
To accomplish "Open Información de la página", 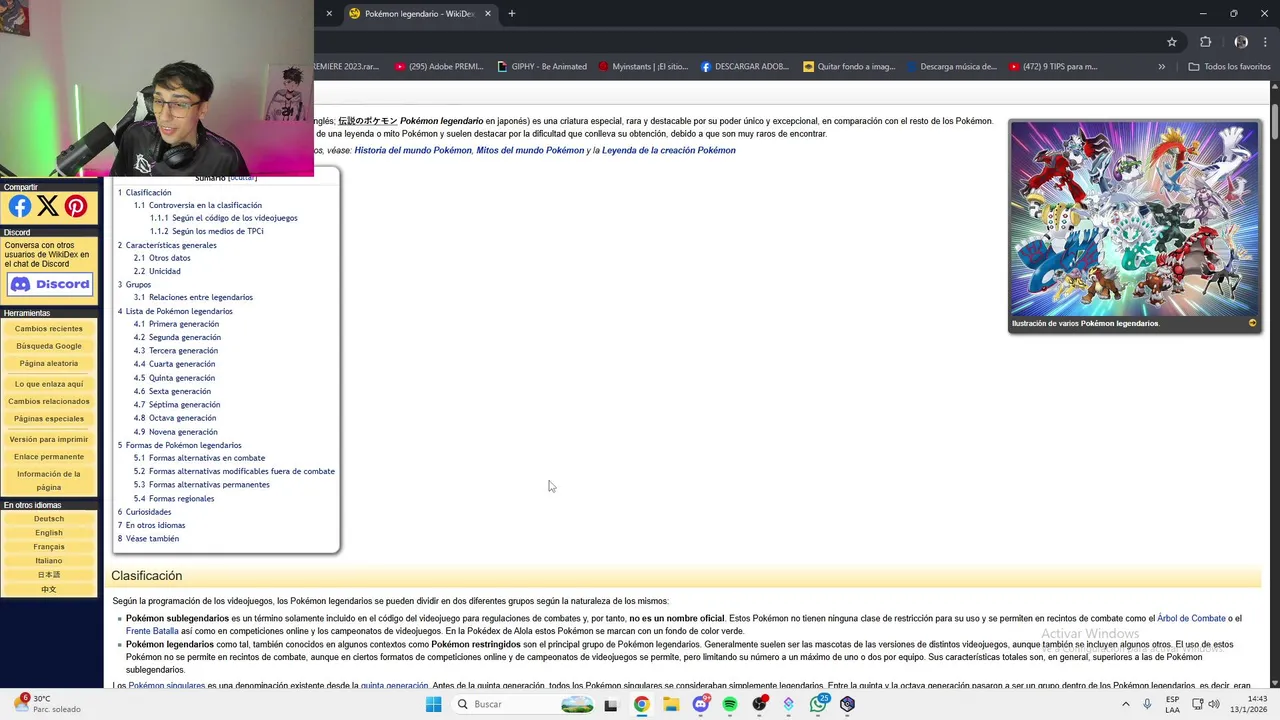I will (x=49, y=481).
